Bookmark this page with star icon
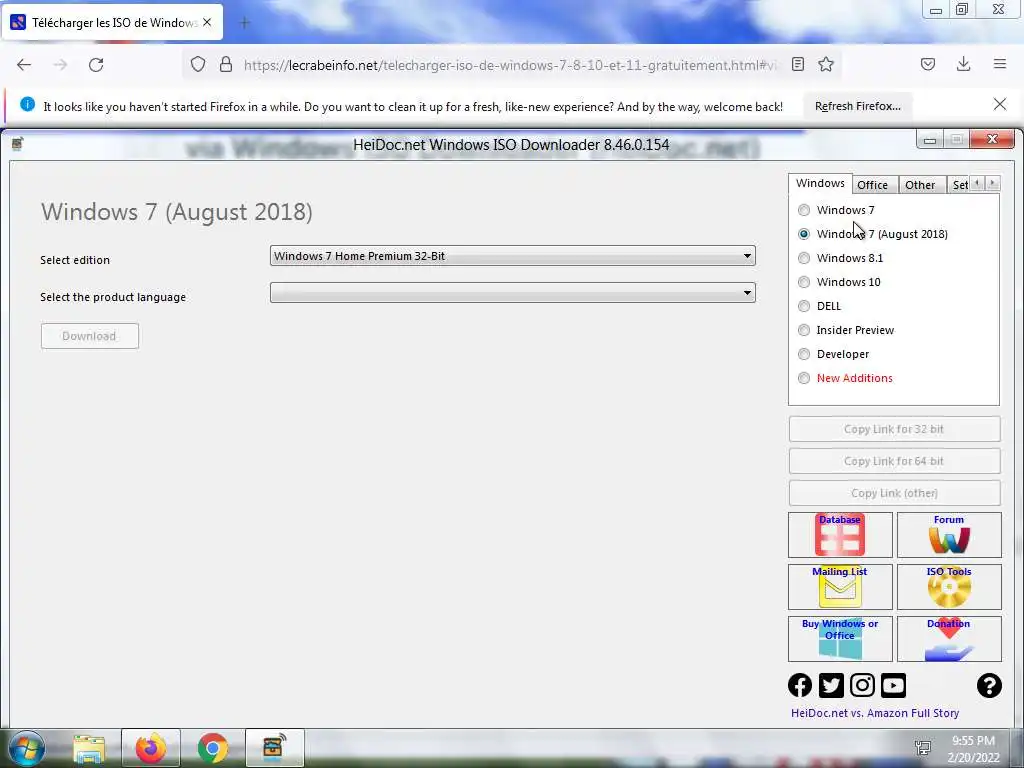This screenshot has width=1024, height=768. (826, 64)
